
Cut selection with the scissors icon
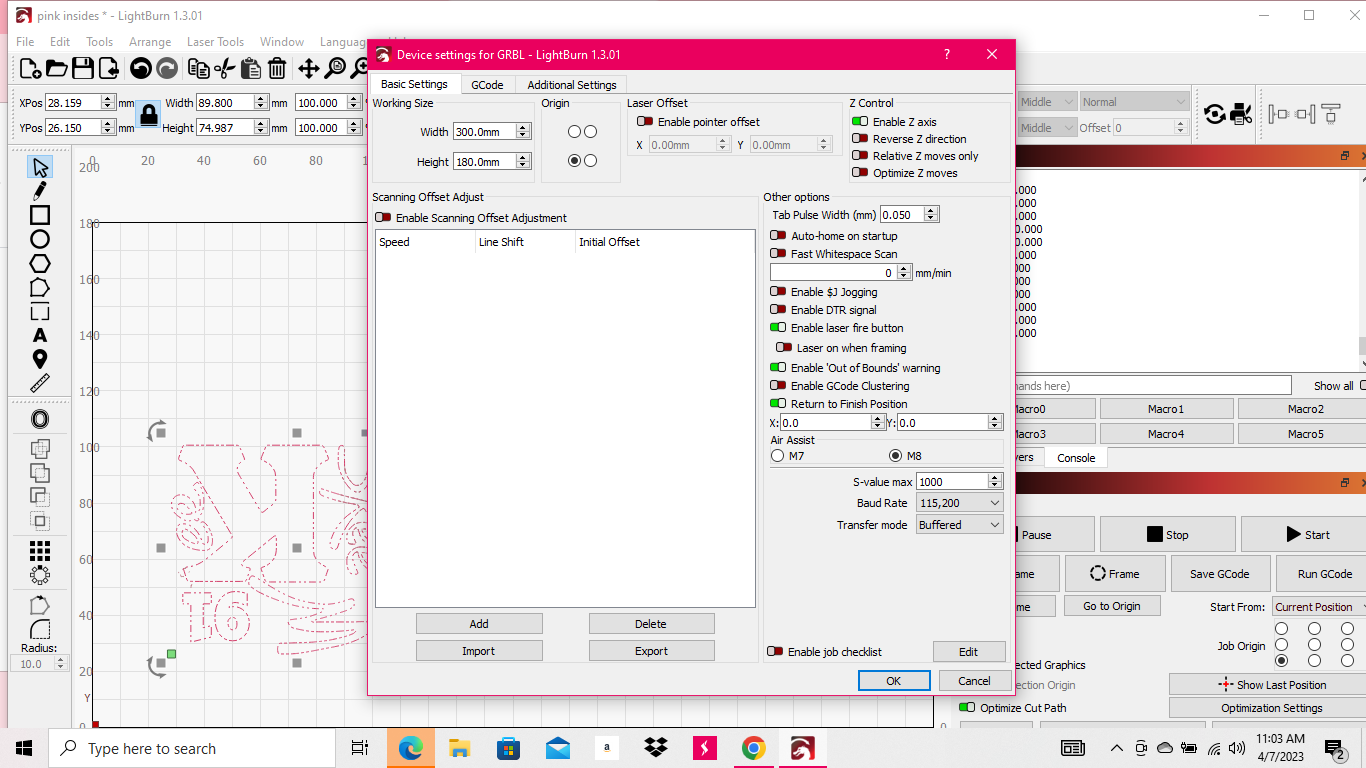(224, 68)
